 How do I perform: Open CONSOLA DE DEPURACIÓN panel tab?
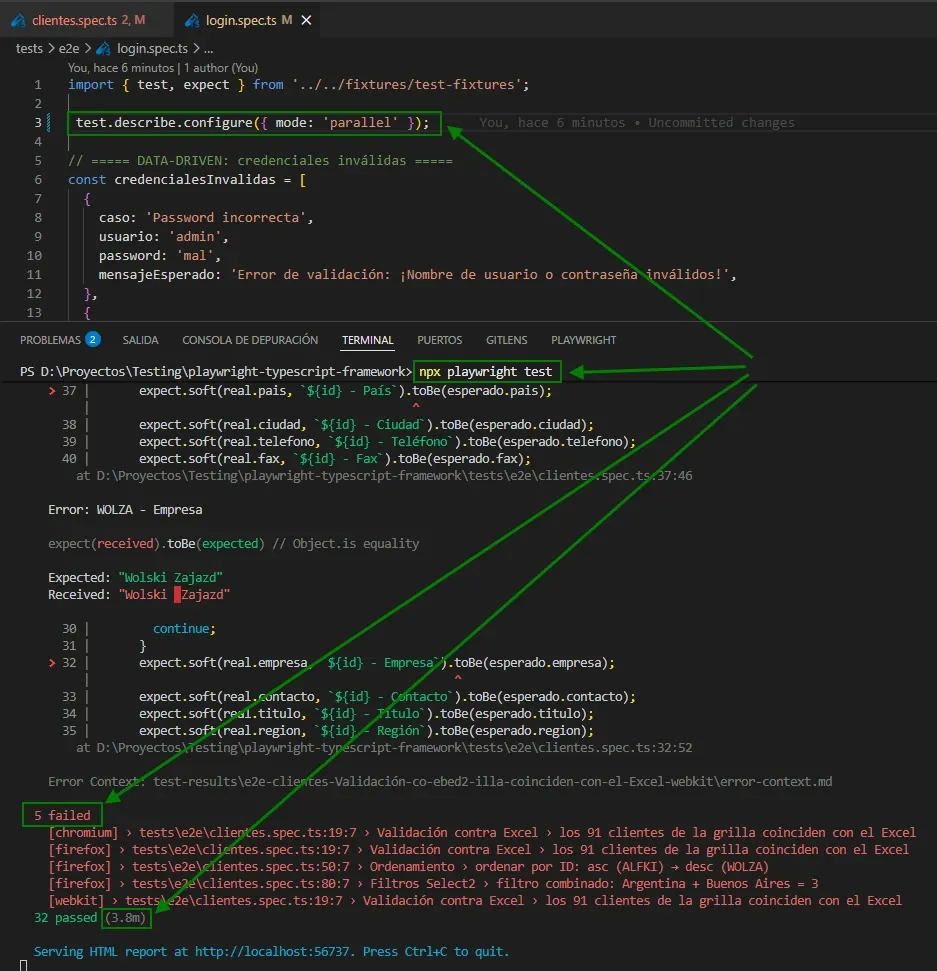(250, 340)
